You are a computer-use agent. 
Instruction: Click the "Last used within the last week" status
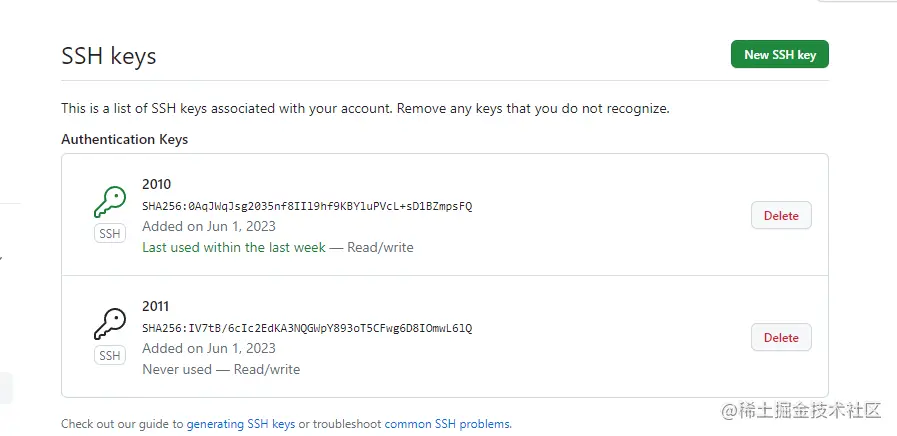click(234, 247)
